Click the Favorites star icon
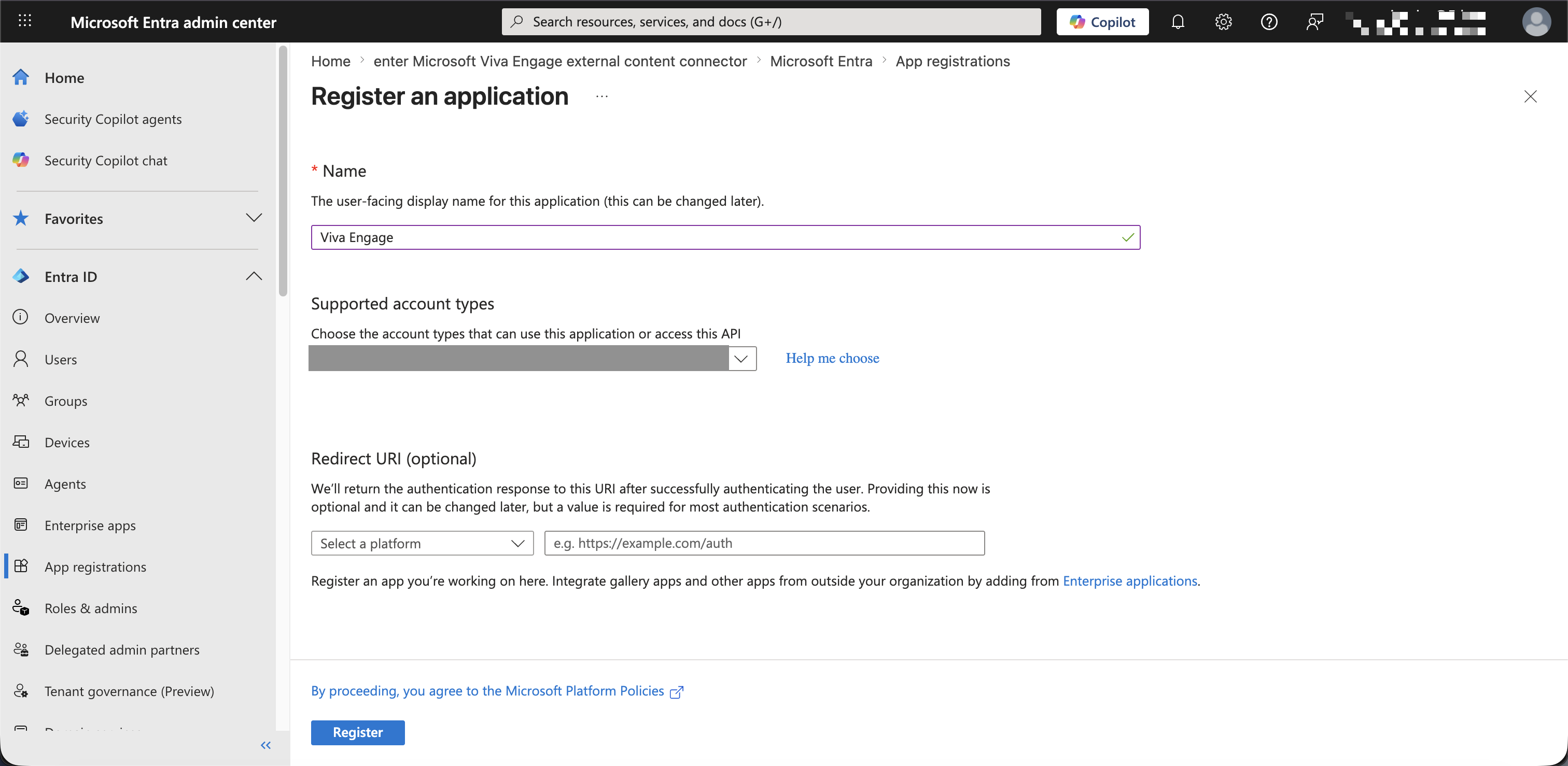The height and width of the screenshot is (766, 1568). point(21,218)
